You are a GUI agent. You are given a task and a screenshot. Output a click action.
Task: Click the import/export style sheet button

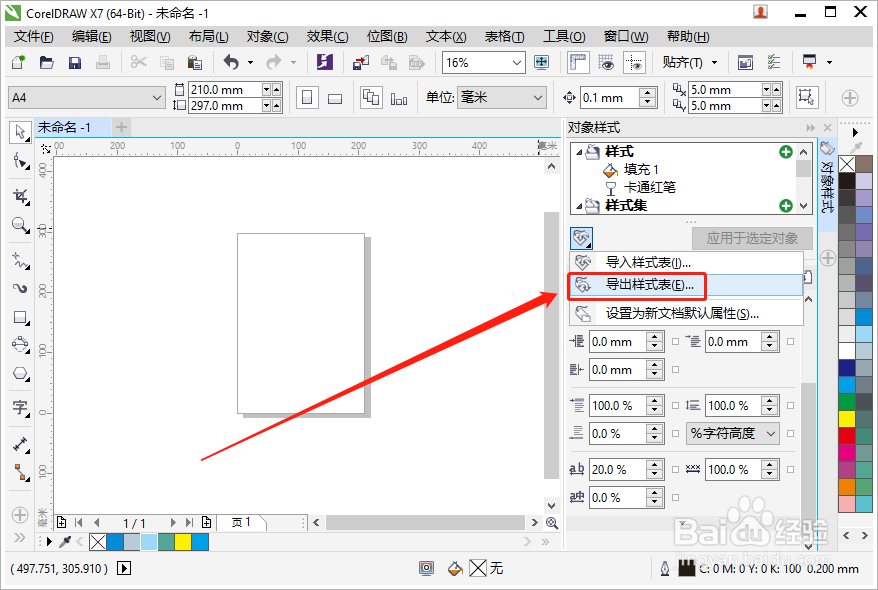click(x=582, y=238)
